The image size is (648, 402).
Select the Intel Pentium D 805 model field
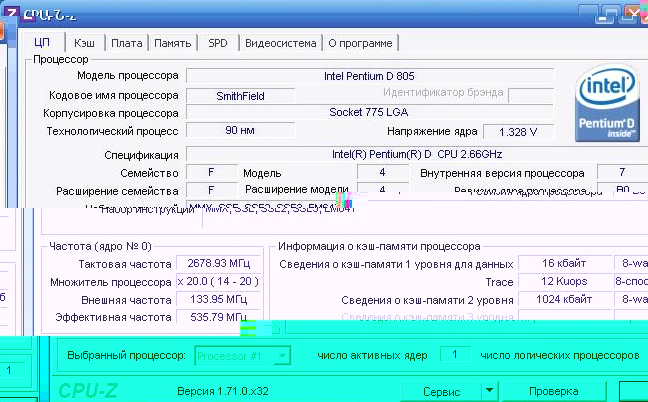pyautogui.click(x=369, y=76)
